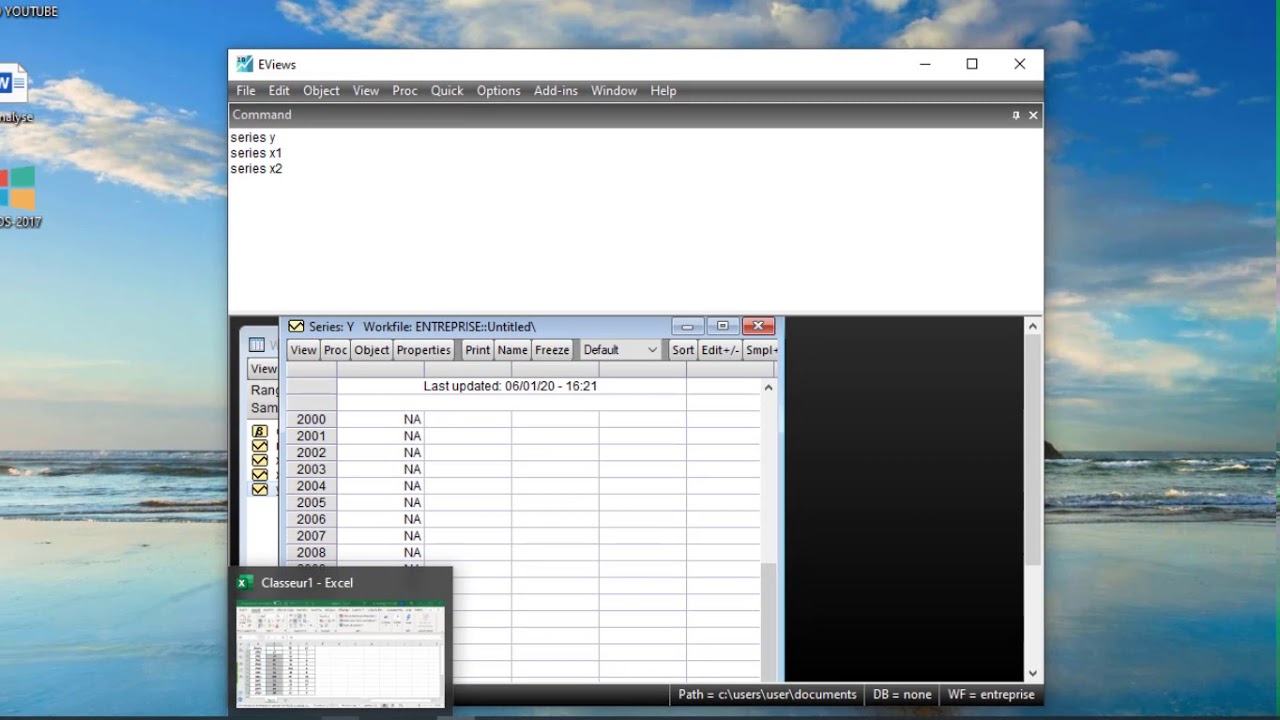Click the Proc button in Series Y toolbar
This screenshot has width=1280, height=720.
pyautogui.click(x=335, y=350)
